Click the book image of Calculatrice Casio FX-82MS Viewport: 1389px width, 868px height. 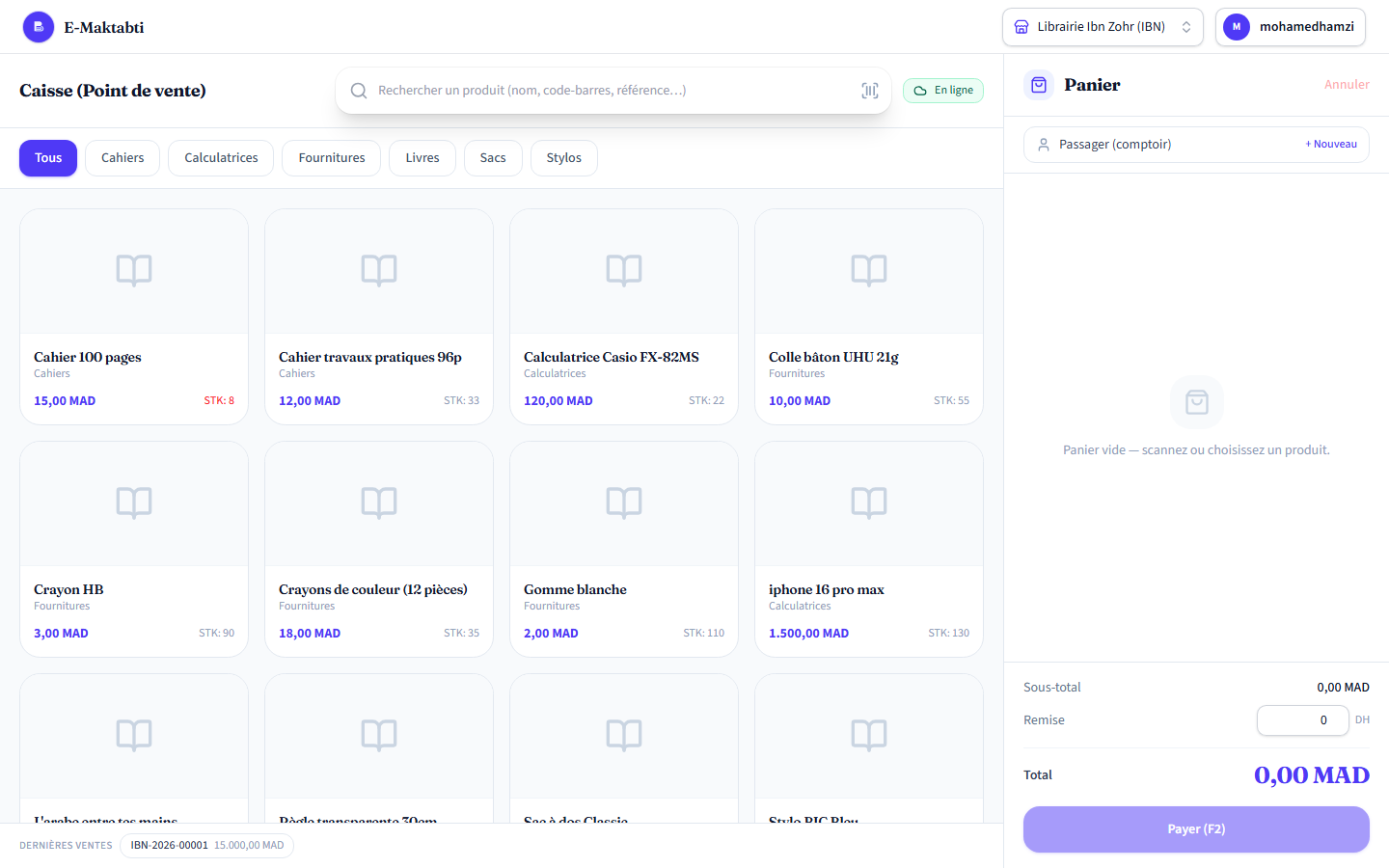[x=624, y=271]
